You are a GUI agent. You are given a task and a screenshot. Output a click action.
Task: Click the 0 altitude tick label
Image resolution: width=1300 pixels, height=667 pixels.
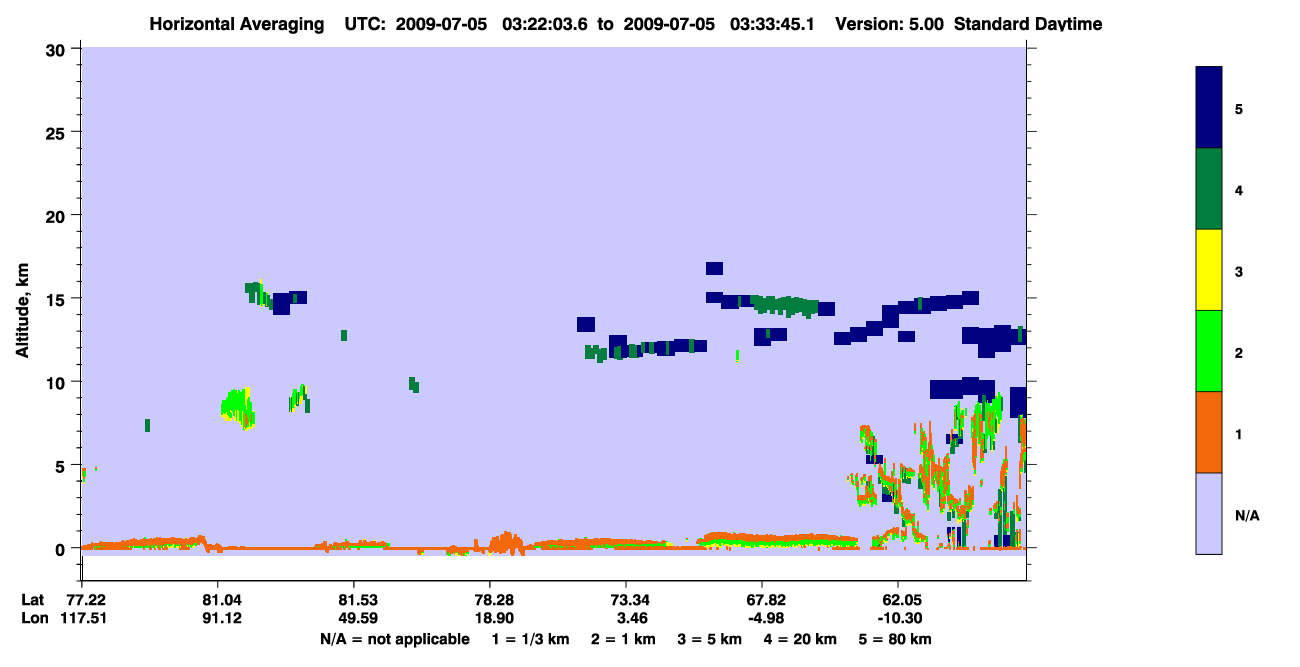pyautogui.click(x=63, y=549)
